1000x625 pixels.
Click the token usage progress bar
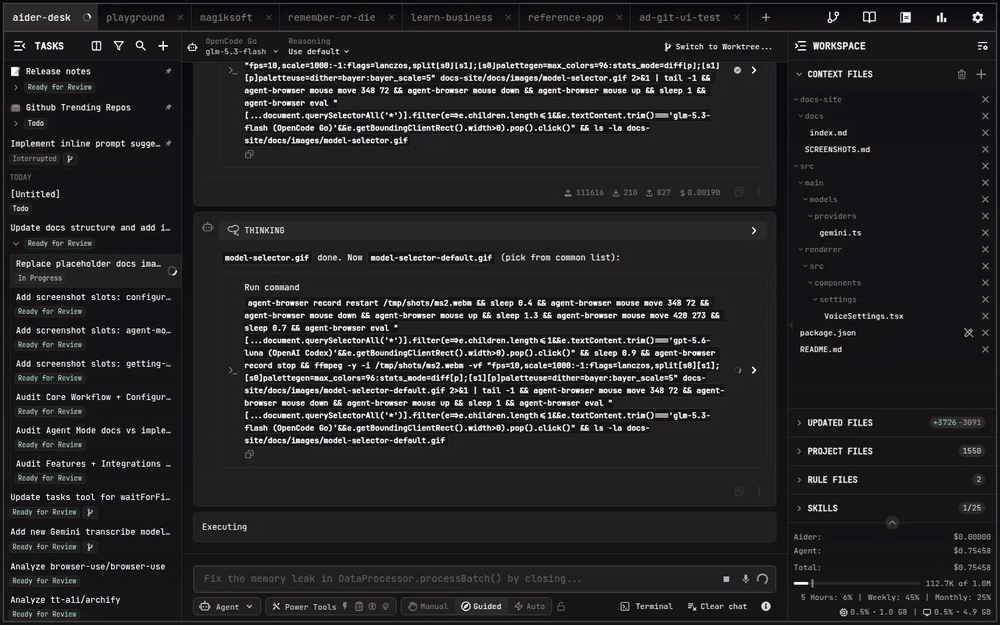click(858, 583)
